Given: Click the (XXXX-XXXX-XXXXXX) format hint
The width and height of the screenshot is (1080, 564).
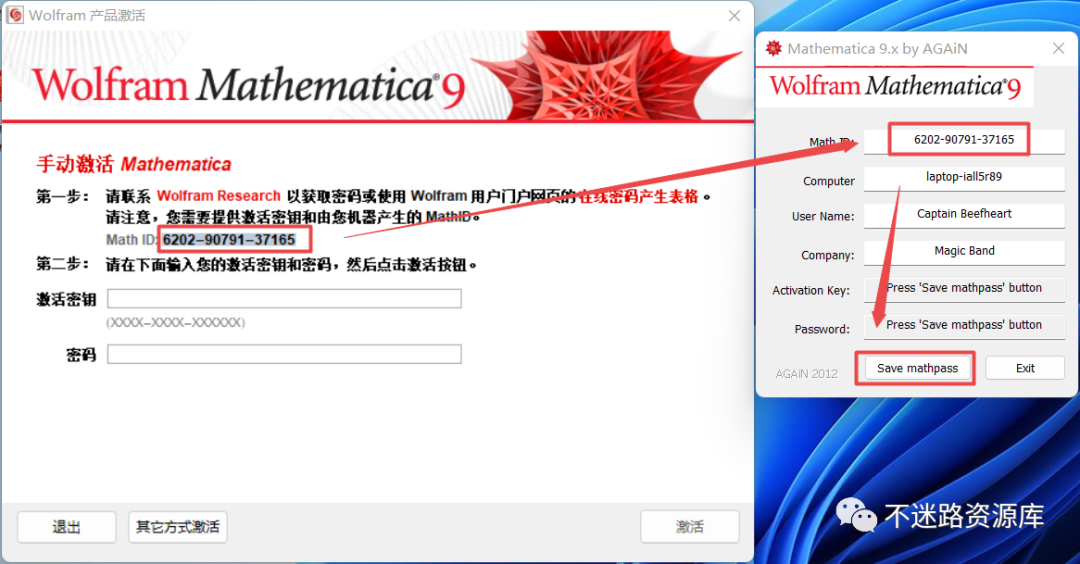Looking at the screenshot, I should (176, 322).
